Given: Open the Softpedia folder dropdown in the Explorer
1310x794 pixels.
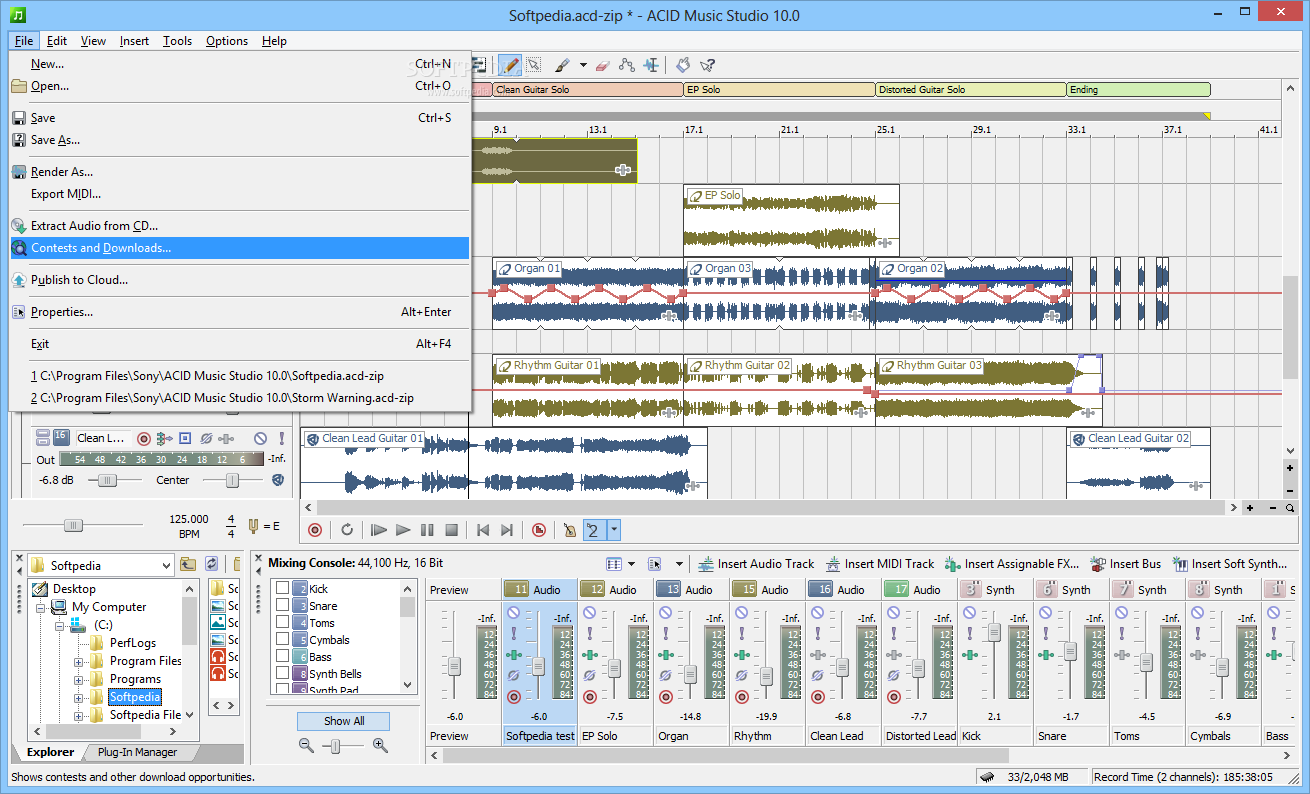Looking at the screenshot, I should pos(165,565).
